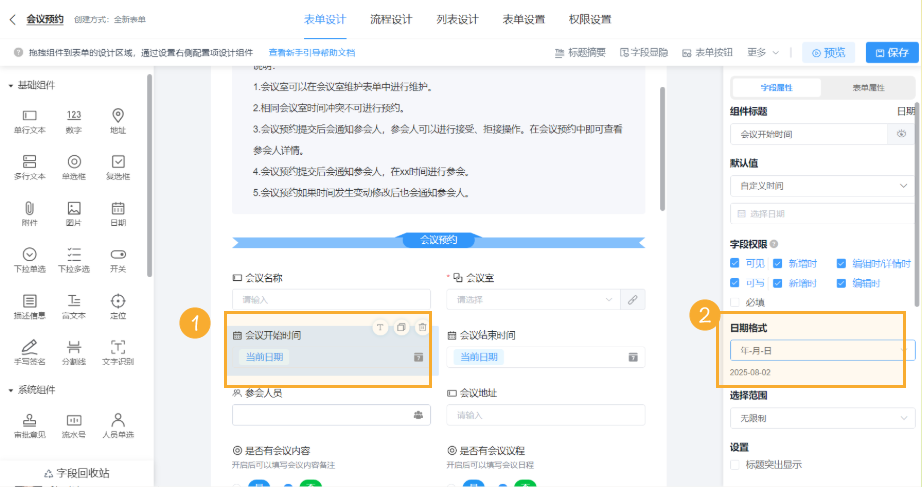Click the 预览 preview button

[x=829, y=52]
